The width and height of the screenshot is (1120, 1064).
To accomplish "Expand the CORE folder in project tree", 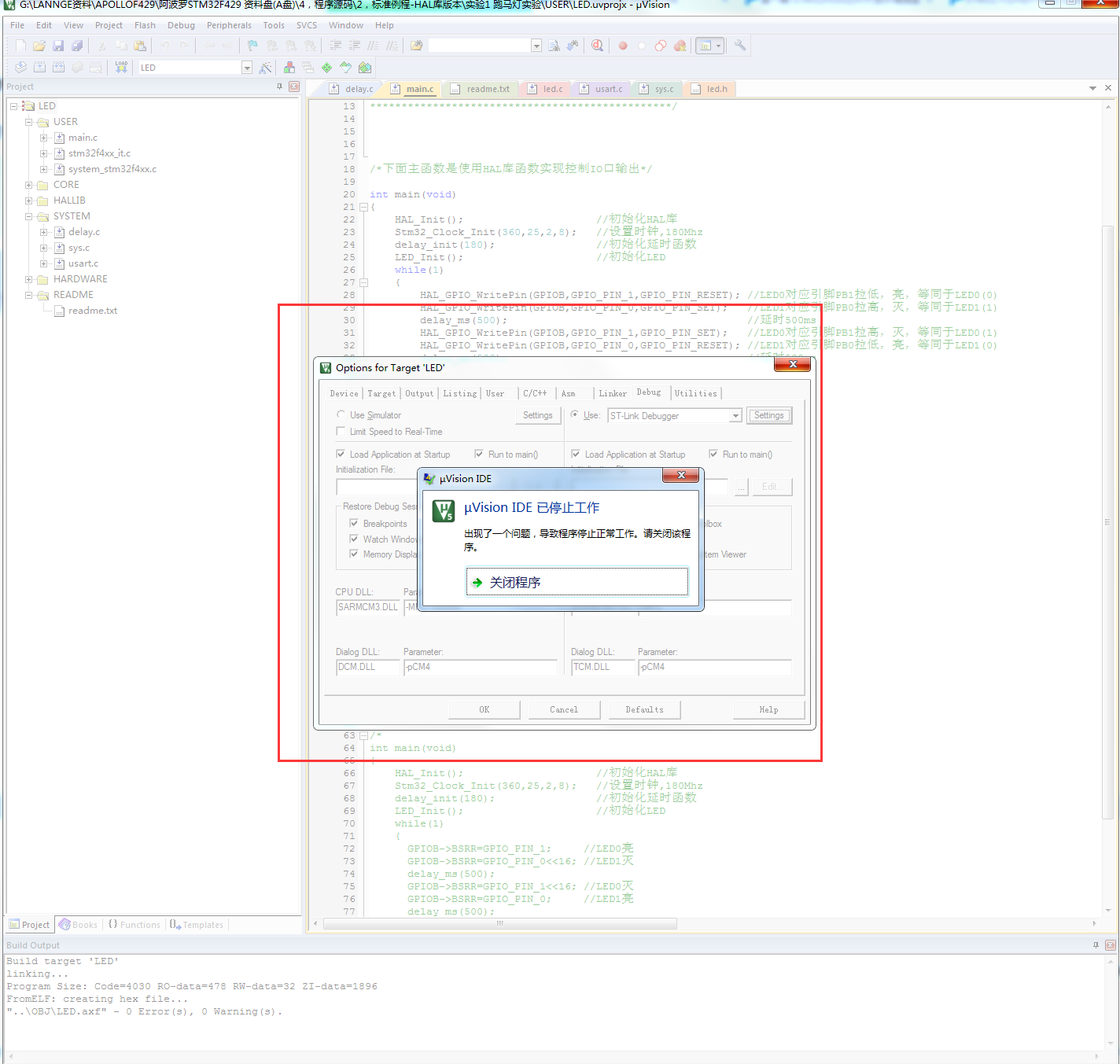I will [29, 185].
